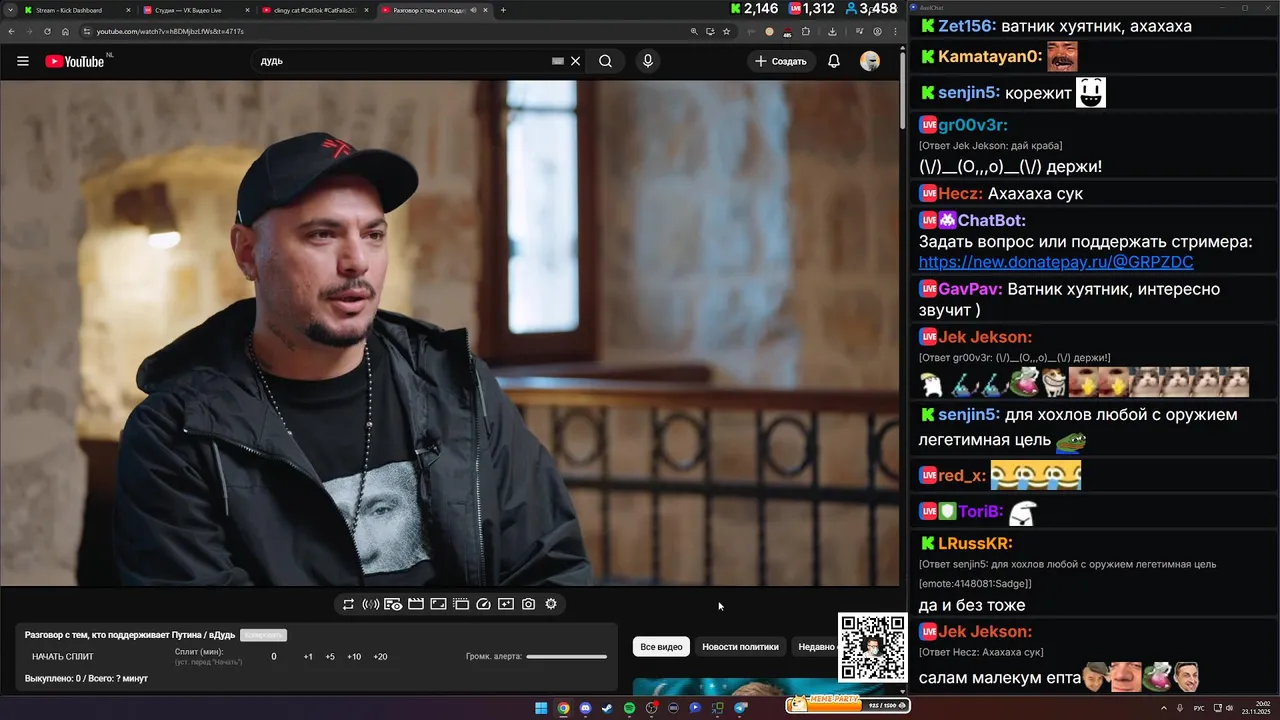Select the Новости политики filter chip
The height and width of the screenshot is (720, 1280).
tap(740, 647)
